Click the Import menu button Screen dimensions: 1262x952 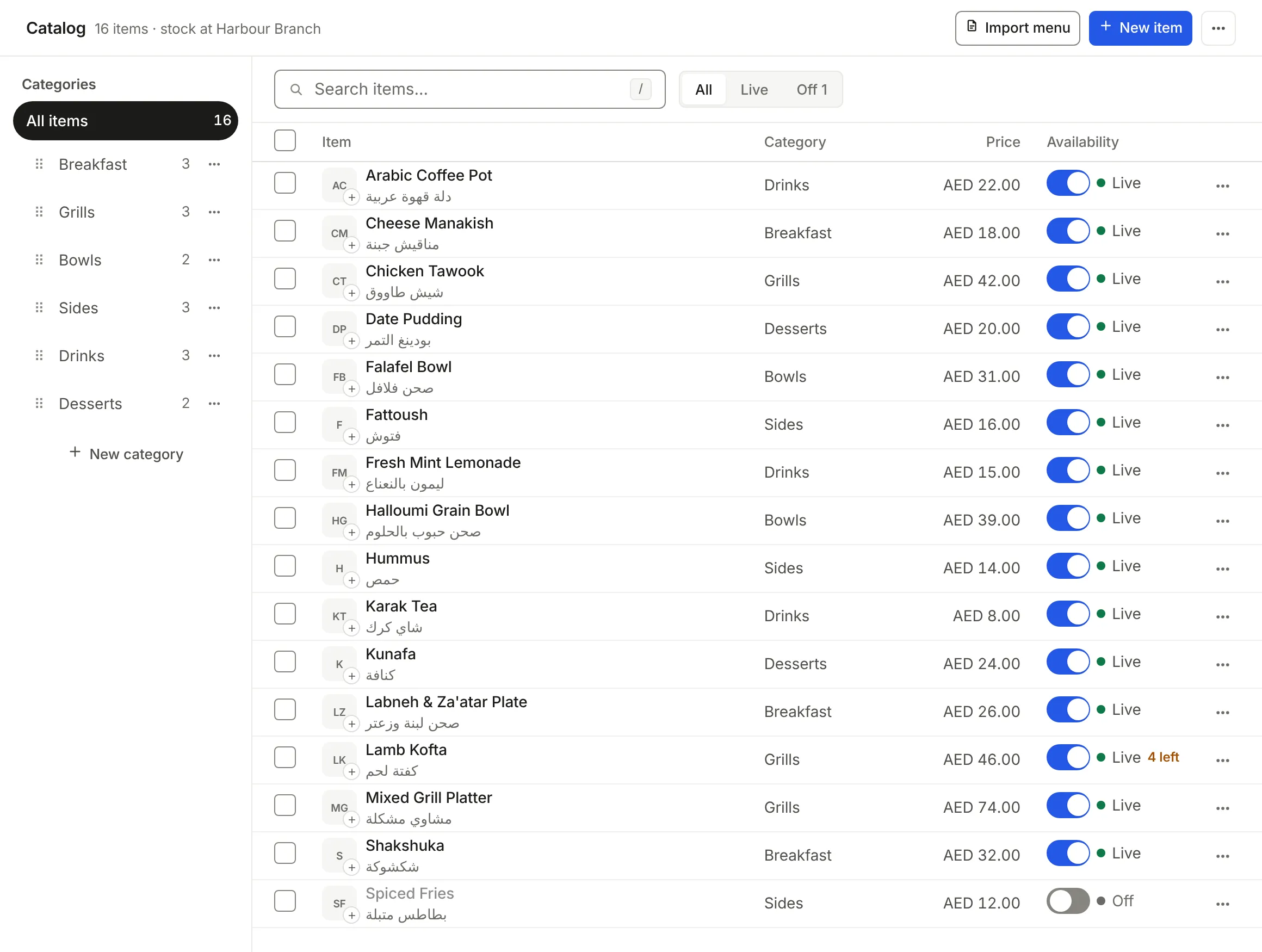click(x=1017, y=28)
